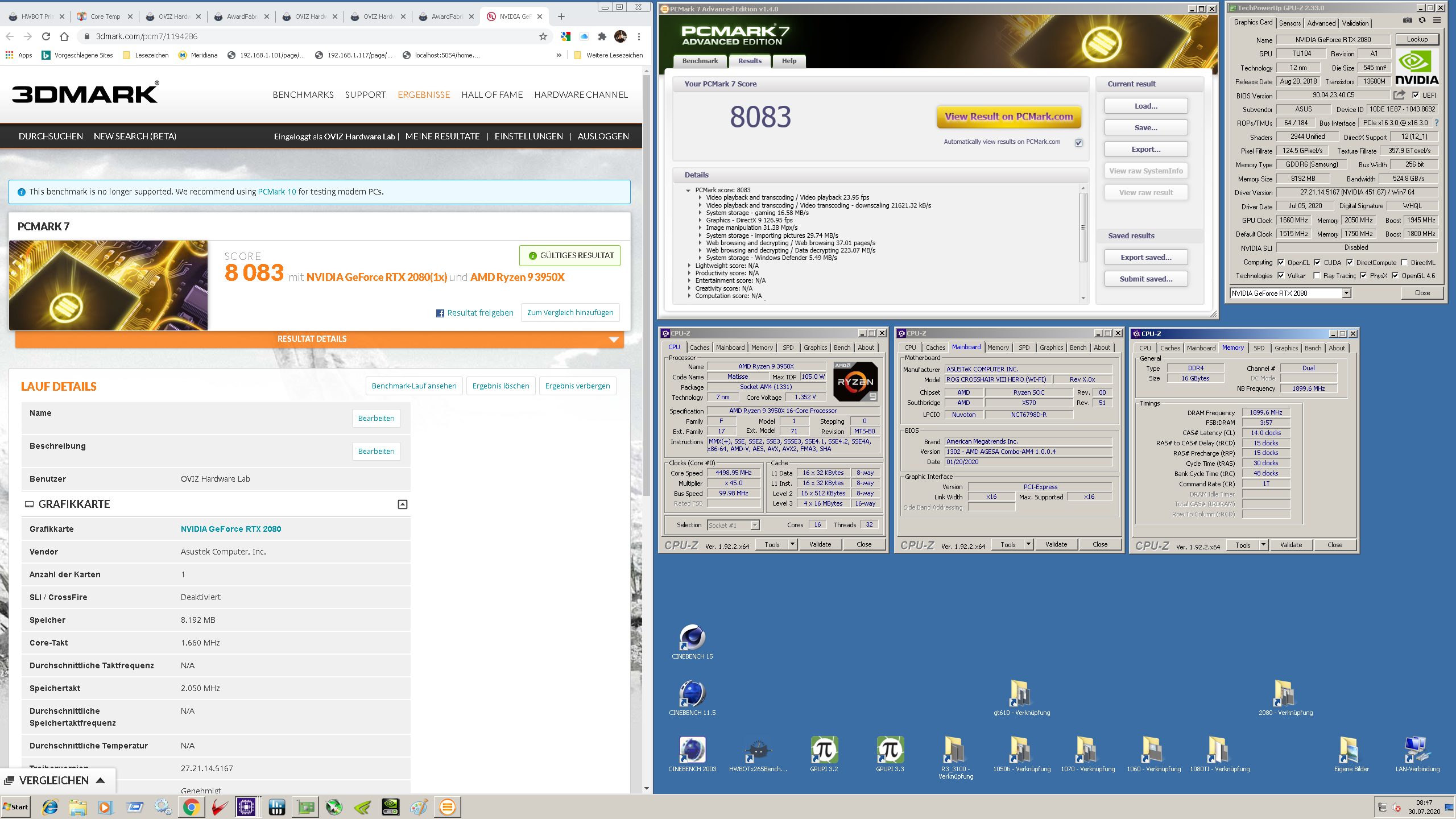Open GPU-Z hamburger menu icon
Screen dimensions: 1456x819
(x=1437, y=20)
